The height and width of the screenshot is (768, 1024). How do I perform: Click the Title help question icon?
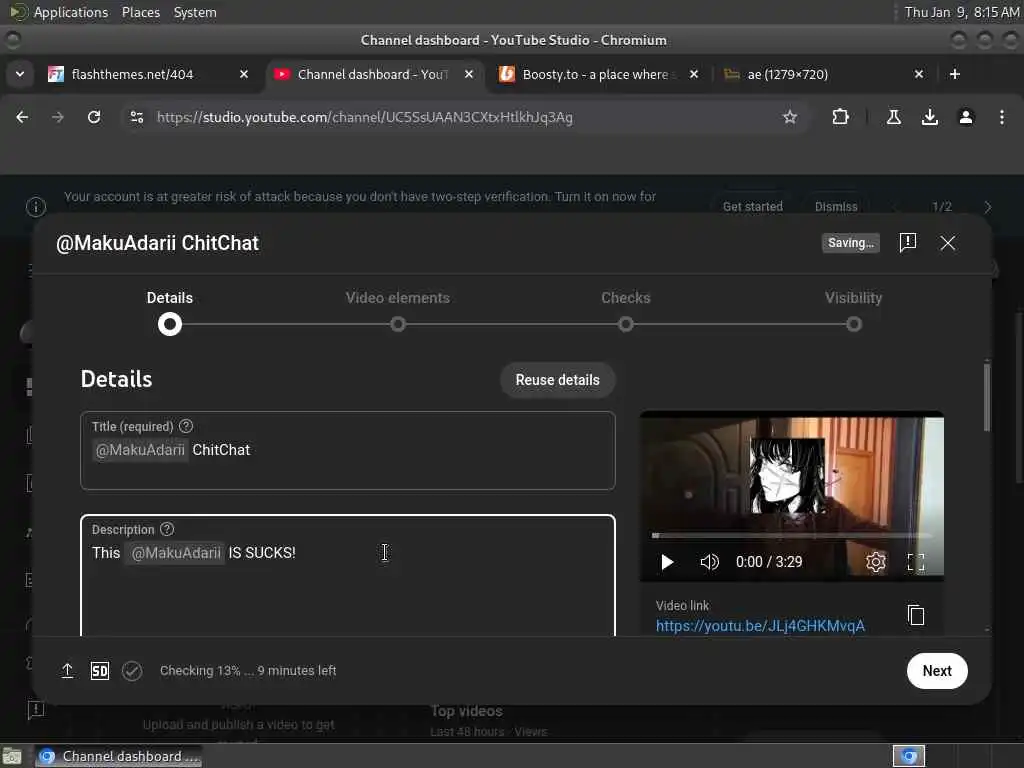[x=186, y=426]
